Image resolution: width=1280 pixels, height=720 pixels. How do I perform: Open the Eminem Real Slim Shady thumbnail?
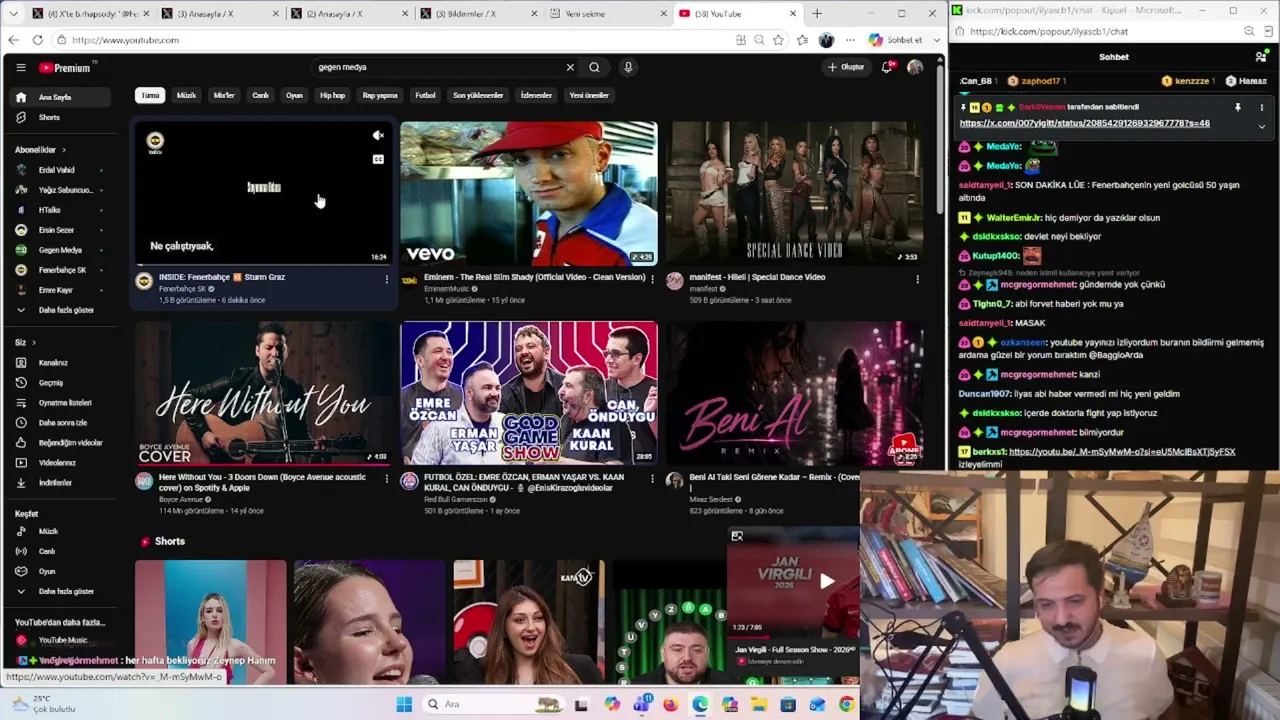pyautogui.click(x=529, y=193)
